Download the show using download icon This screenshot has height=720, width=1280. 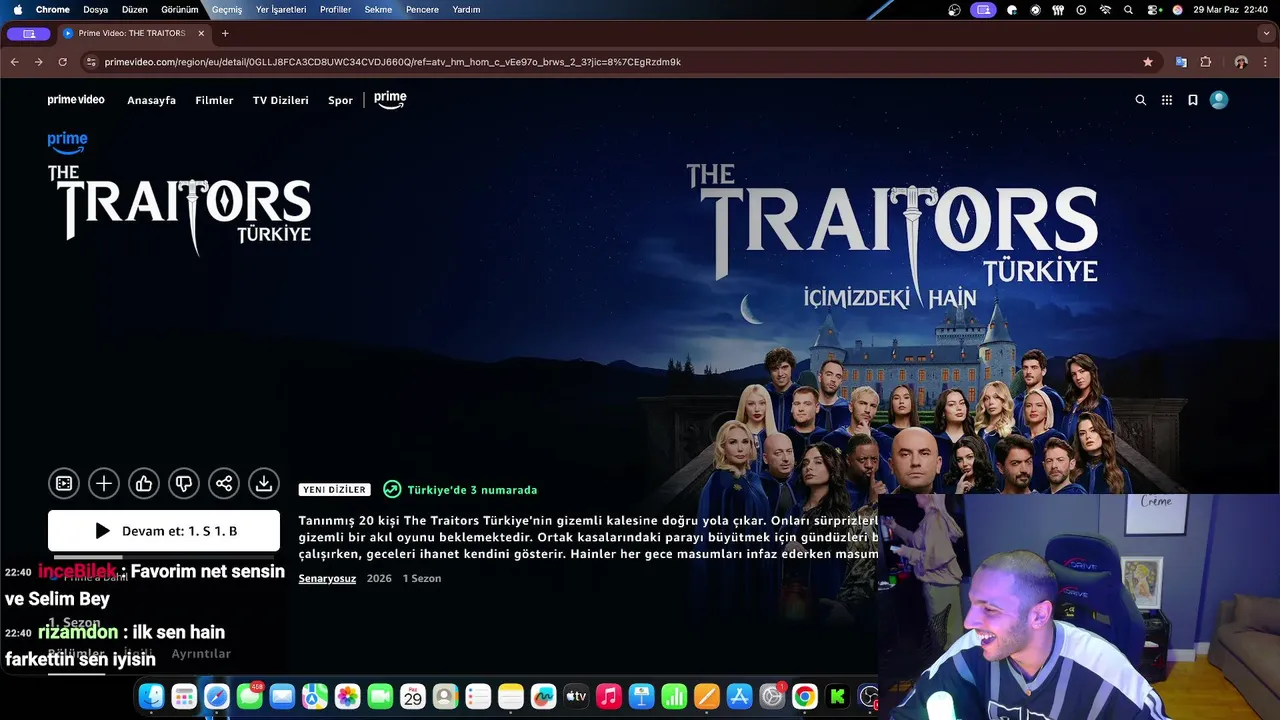[264, 484]
